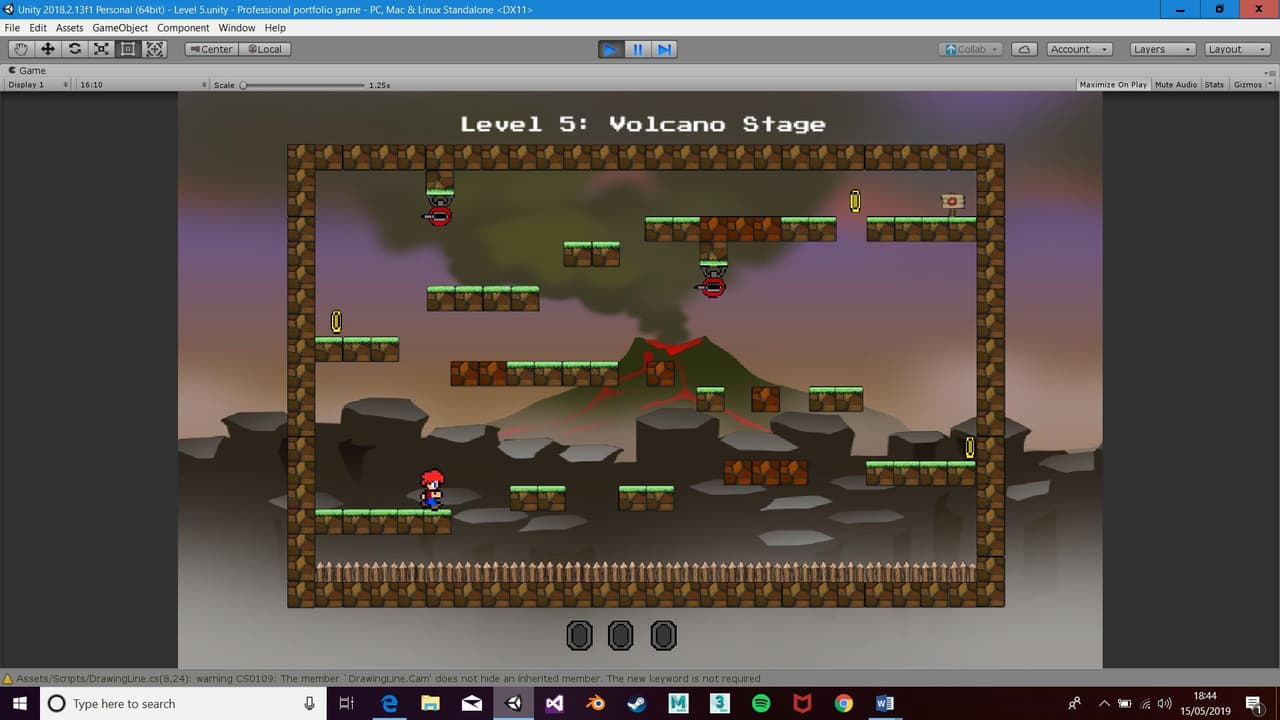Open the Component menu
Image resolution: width=1280 pixels, height=720 pixels.
coord(183,28)
